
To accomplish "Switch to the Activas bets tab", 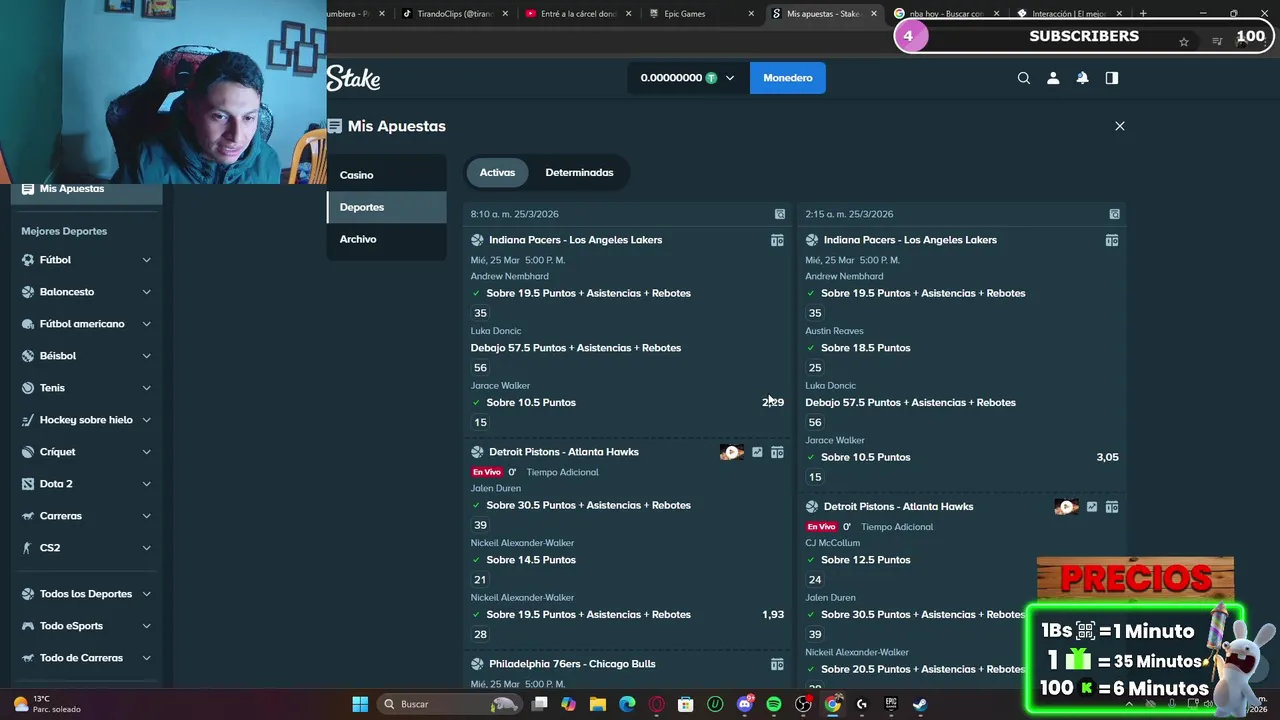I will (x=497, y=173).
